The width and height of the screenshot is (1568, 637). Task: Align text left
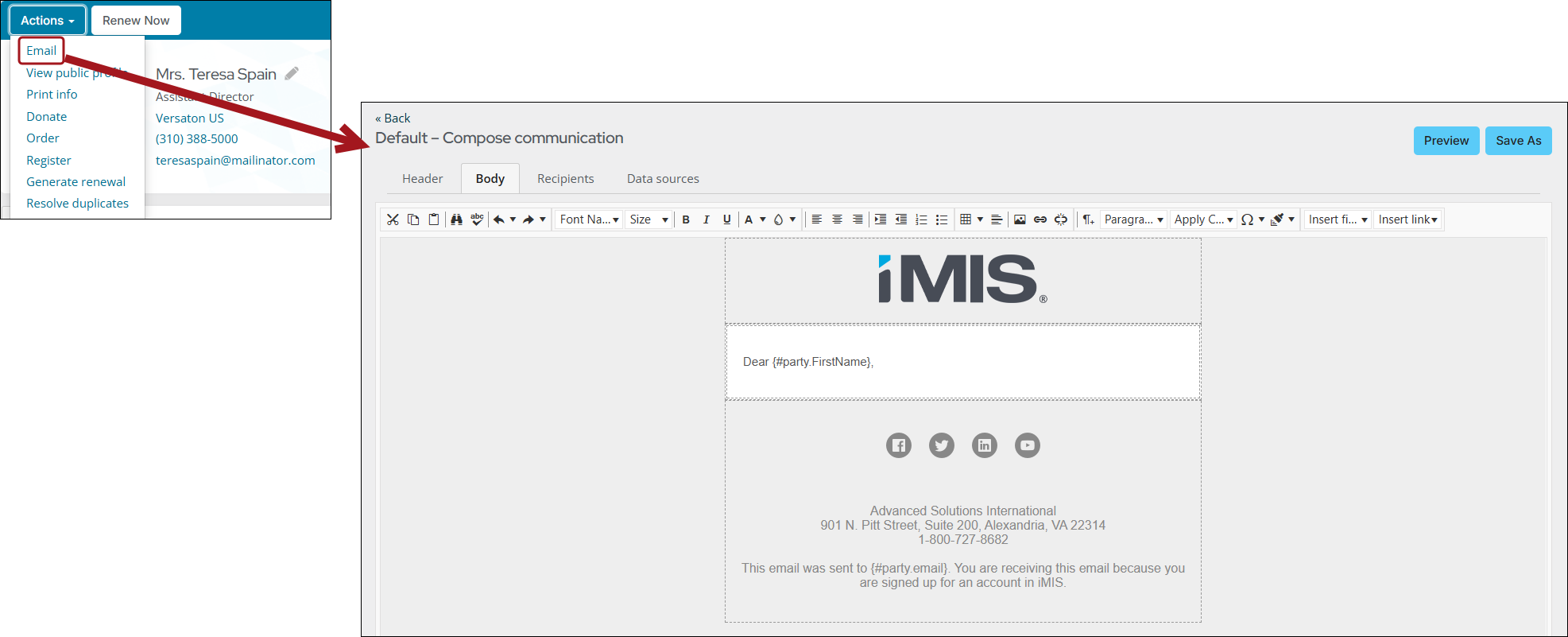point(816,219)
